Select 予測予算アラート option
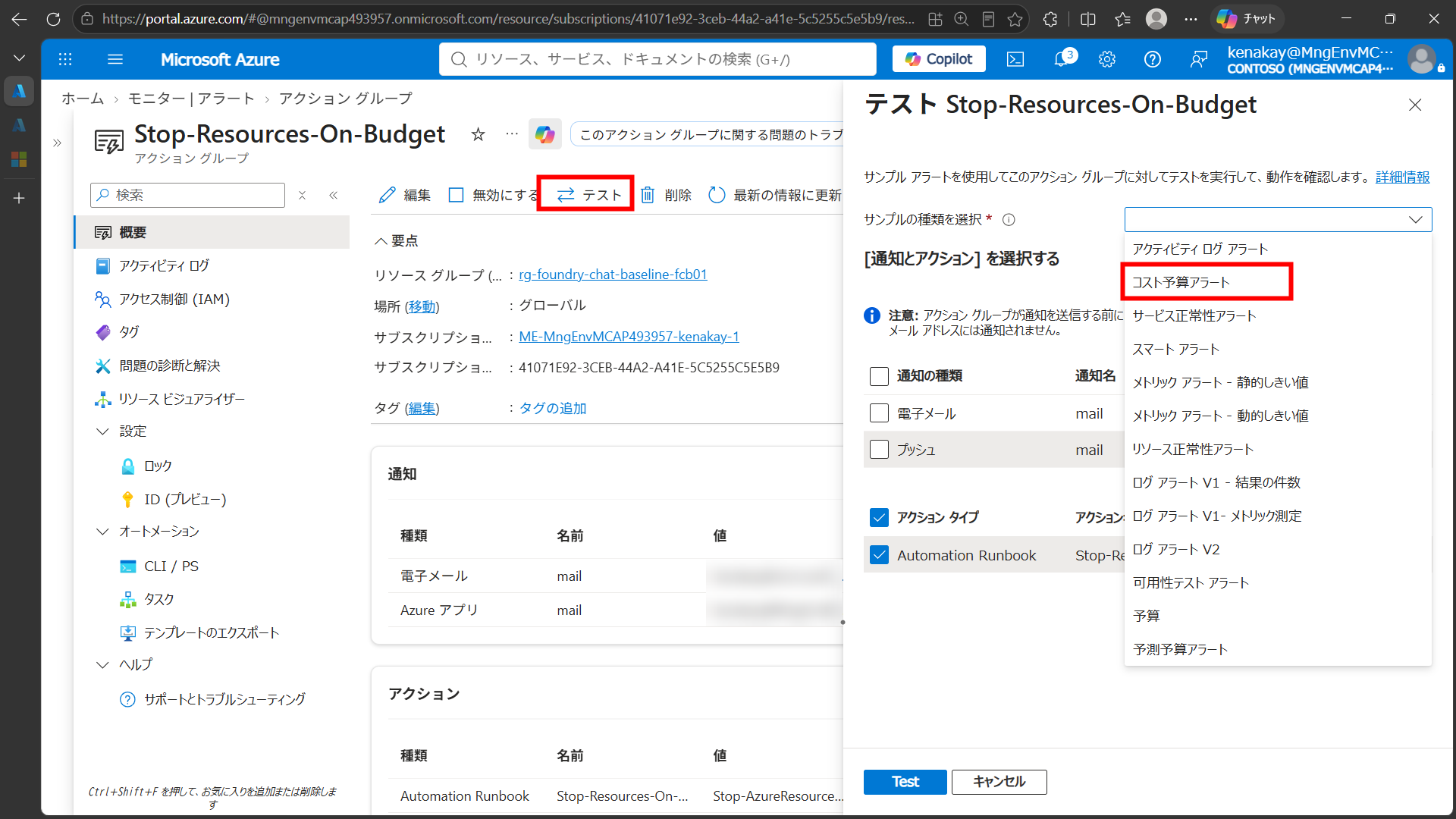This screenshot has height=819, width=1456. tap(1278, 649)
